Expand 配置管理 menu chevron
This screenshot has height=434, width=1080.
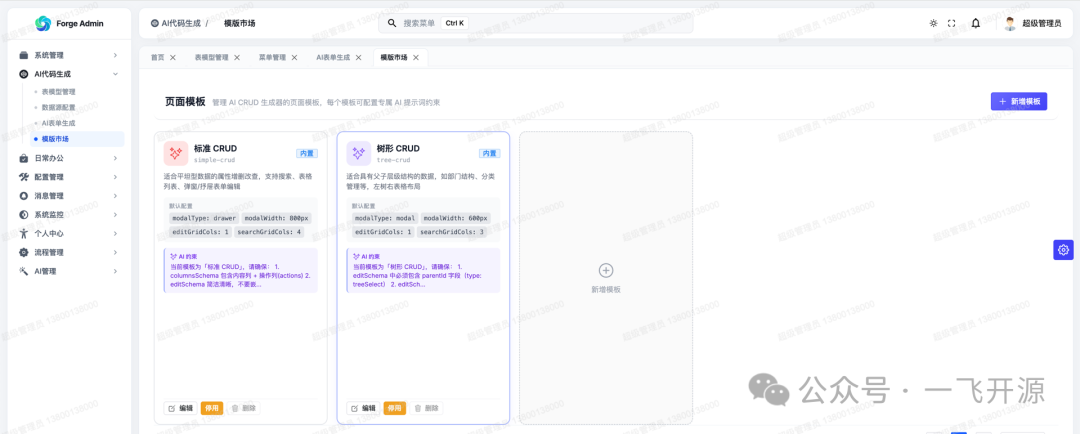(115, 177)
